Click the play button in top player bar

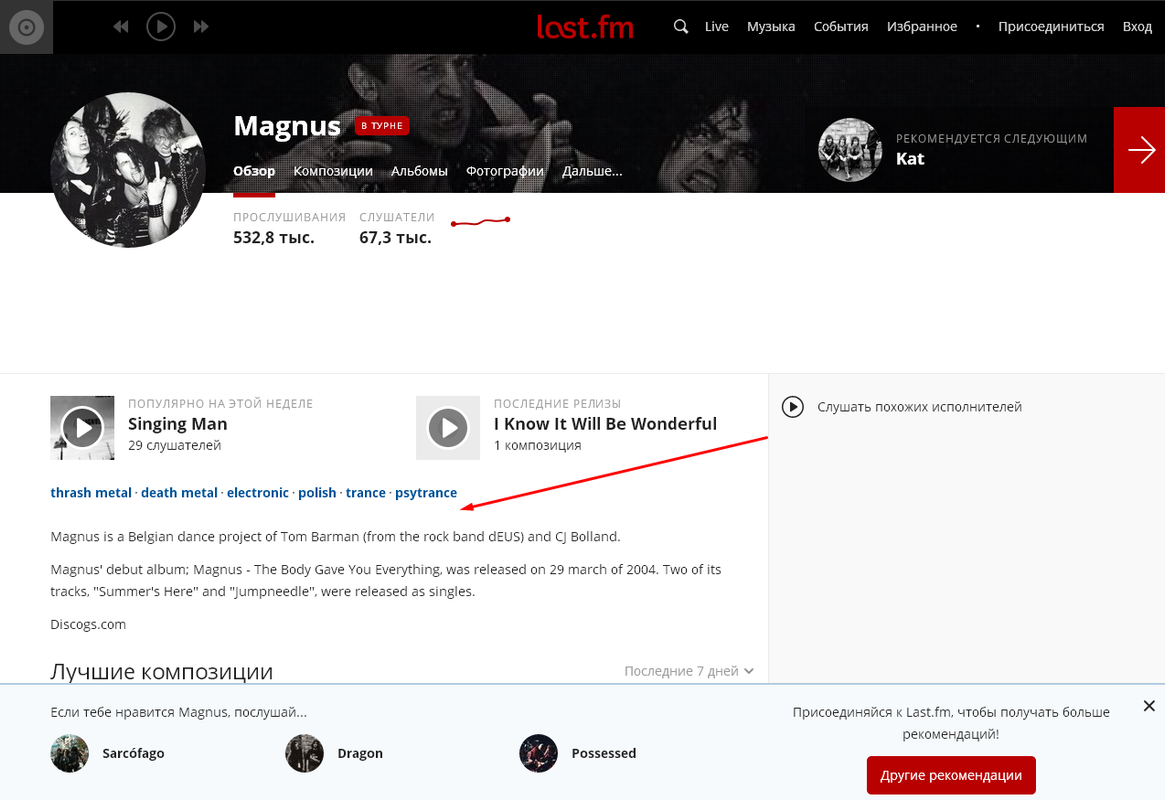click(x=160, y=27)
